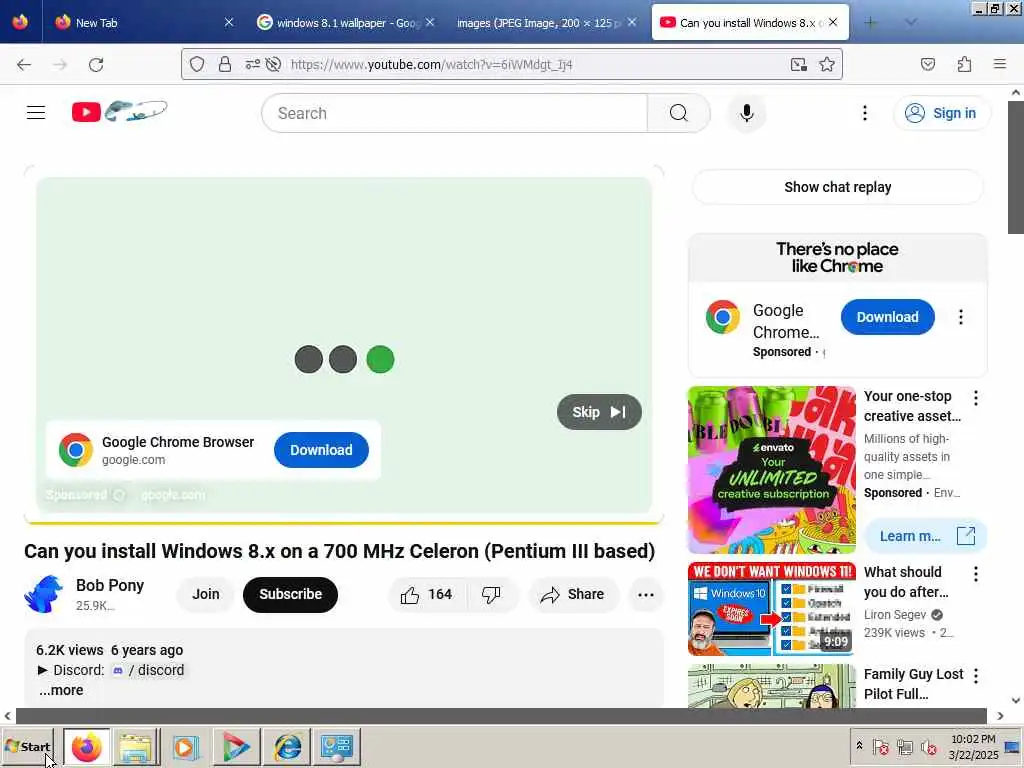
Task: Open the tracking protection shield icon
Action: (x=197, y=64)
